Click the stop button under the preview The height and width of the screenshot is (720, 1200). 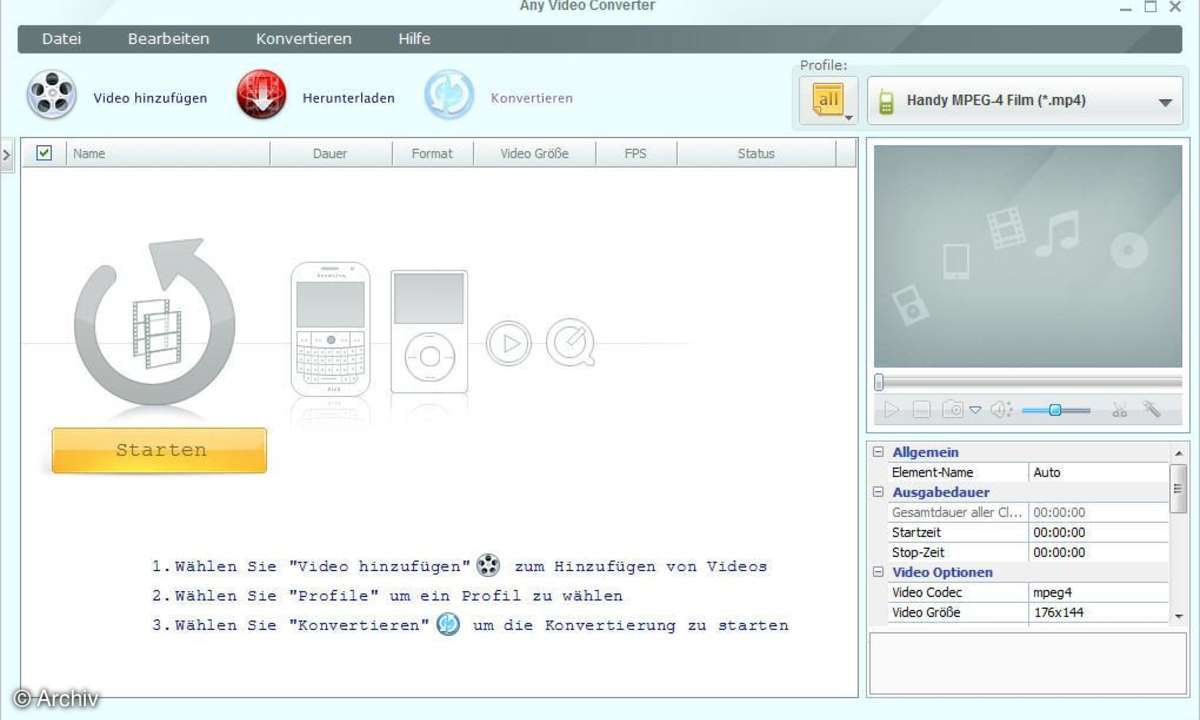[x=922, y=409]
